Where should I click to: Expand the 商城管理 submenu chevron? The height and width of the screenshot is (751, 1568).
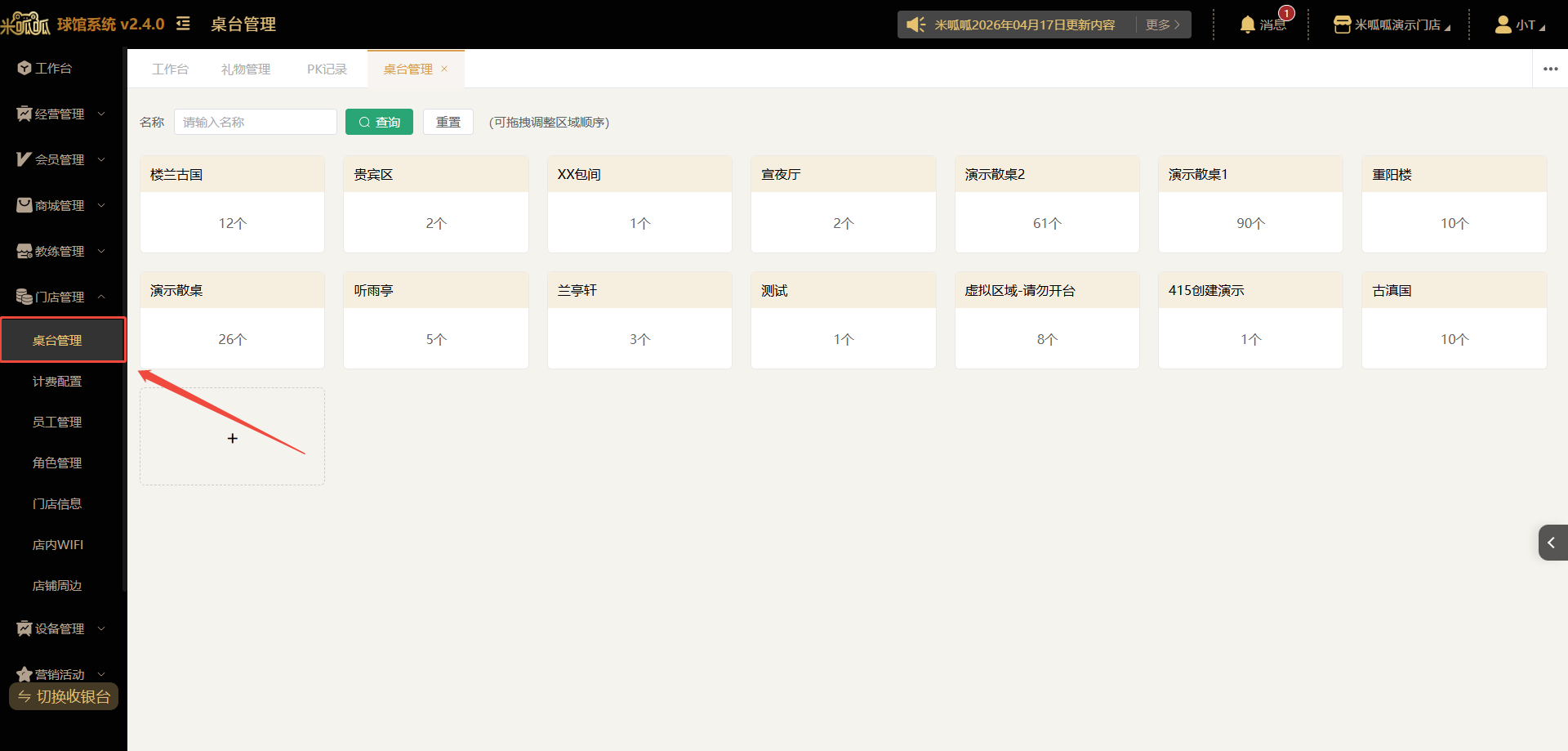[101, 205]
